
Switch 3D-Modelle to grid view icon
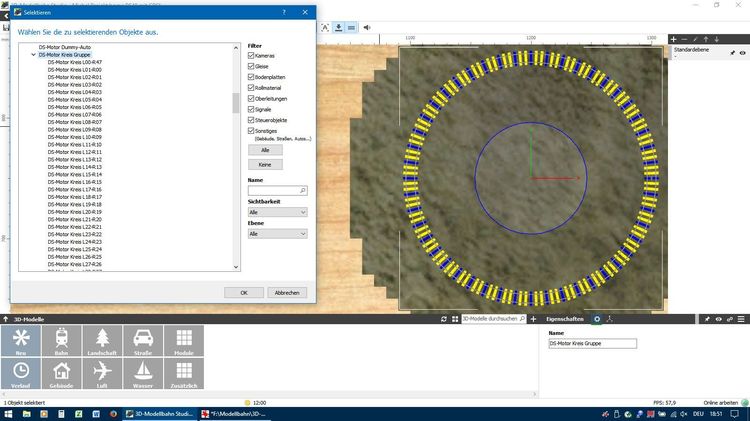click(x=455, y=319)
